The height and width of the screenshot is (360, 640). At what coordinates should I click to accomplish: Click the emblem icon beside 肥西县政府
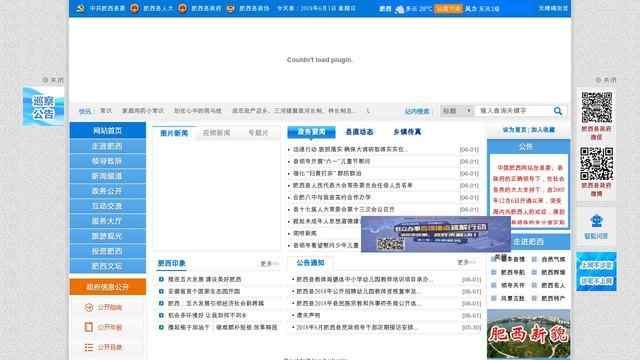point(182,8)
